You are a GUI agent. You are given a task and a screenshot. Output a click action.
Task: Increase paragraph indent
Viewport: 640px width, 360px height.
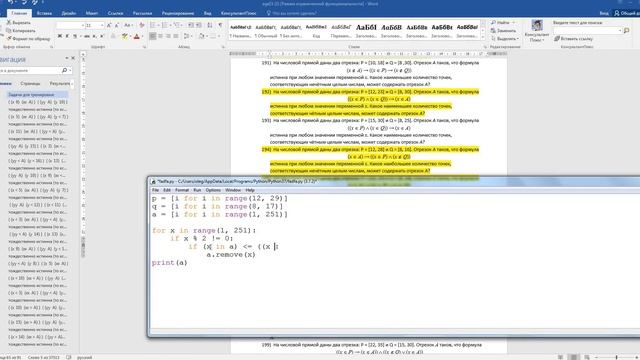[x=198, y=25]
